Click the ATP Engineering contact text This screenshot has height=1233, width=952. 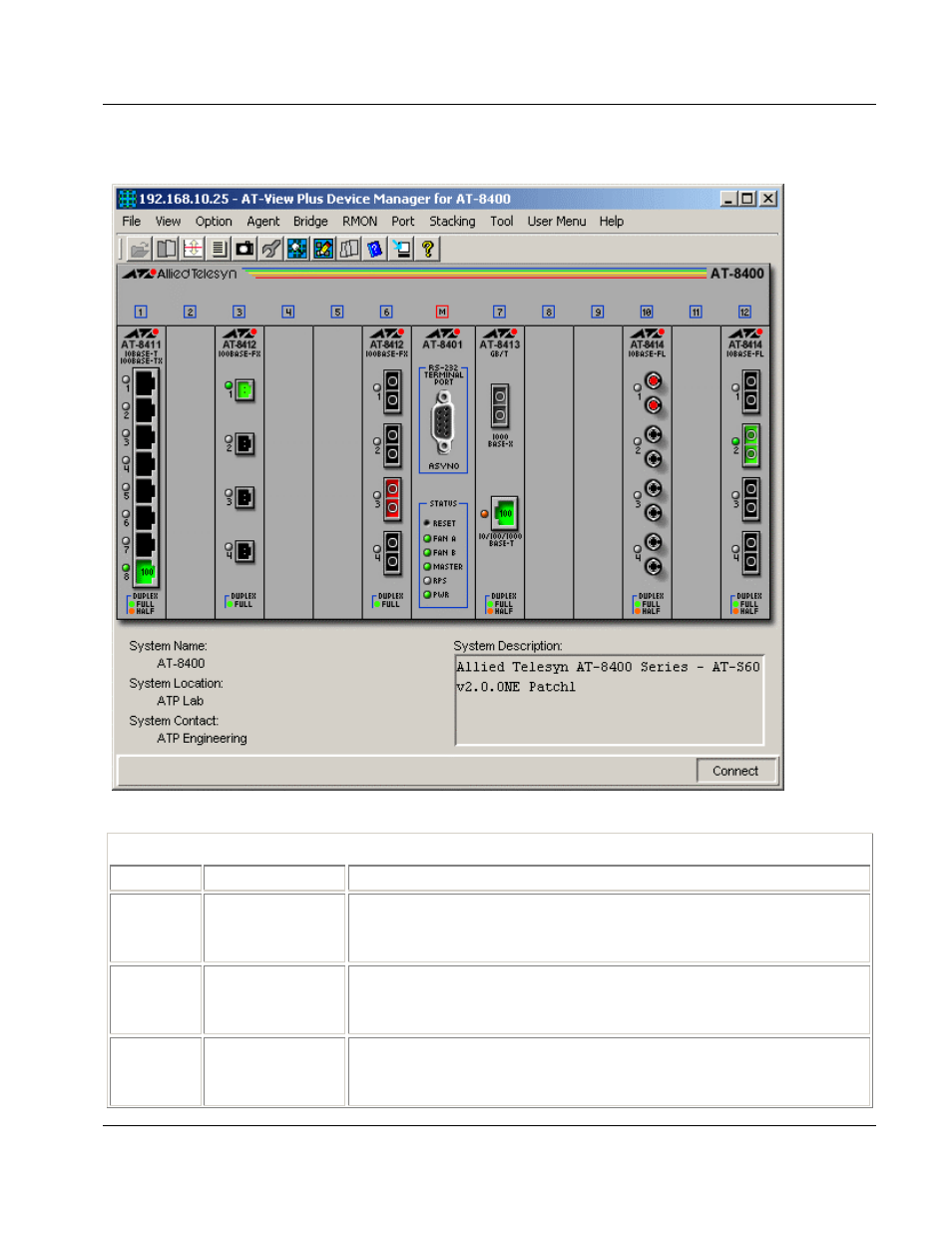pyautogui.click(x=202, y=739)
